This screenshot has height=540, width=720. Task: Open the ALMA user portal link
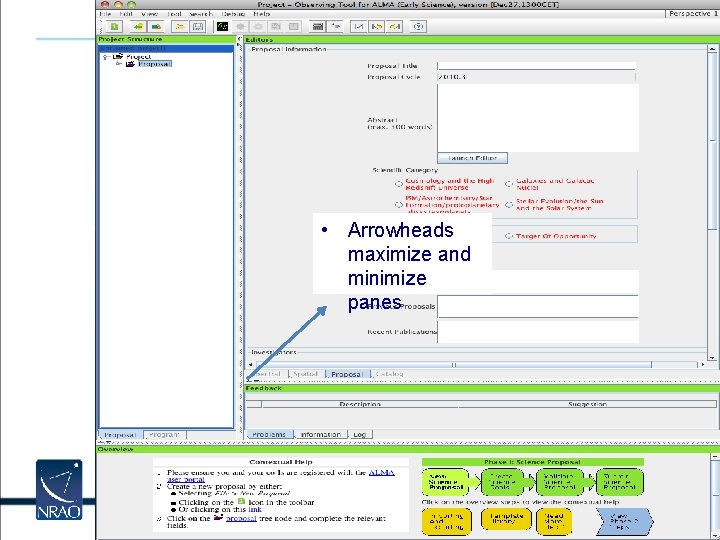[381, 472]
